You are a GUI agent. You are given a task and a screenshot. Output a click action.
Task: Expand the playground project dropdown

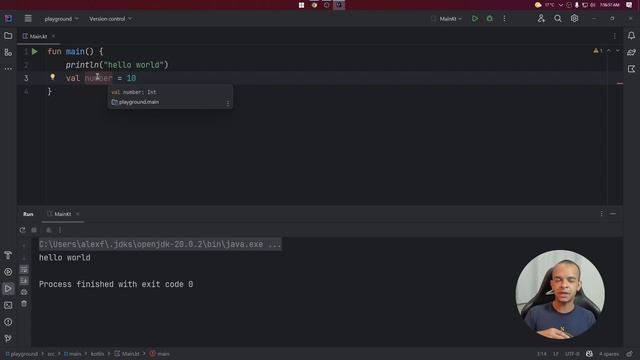tap(61, 19)
